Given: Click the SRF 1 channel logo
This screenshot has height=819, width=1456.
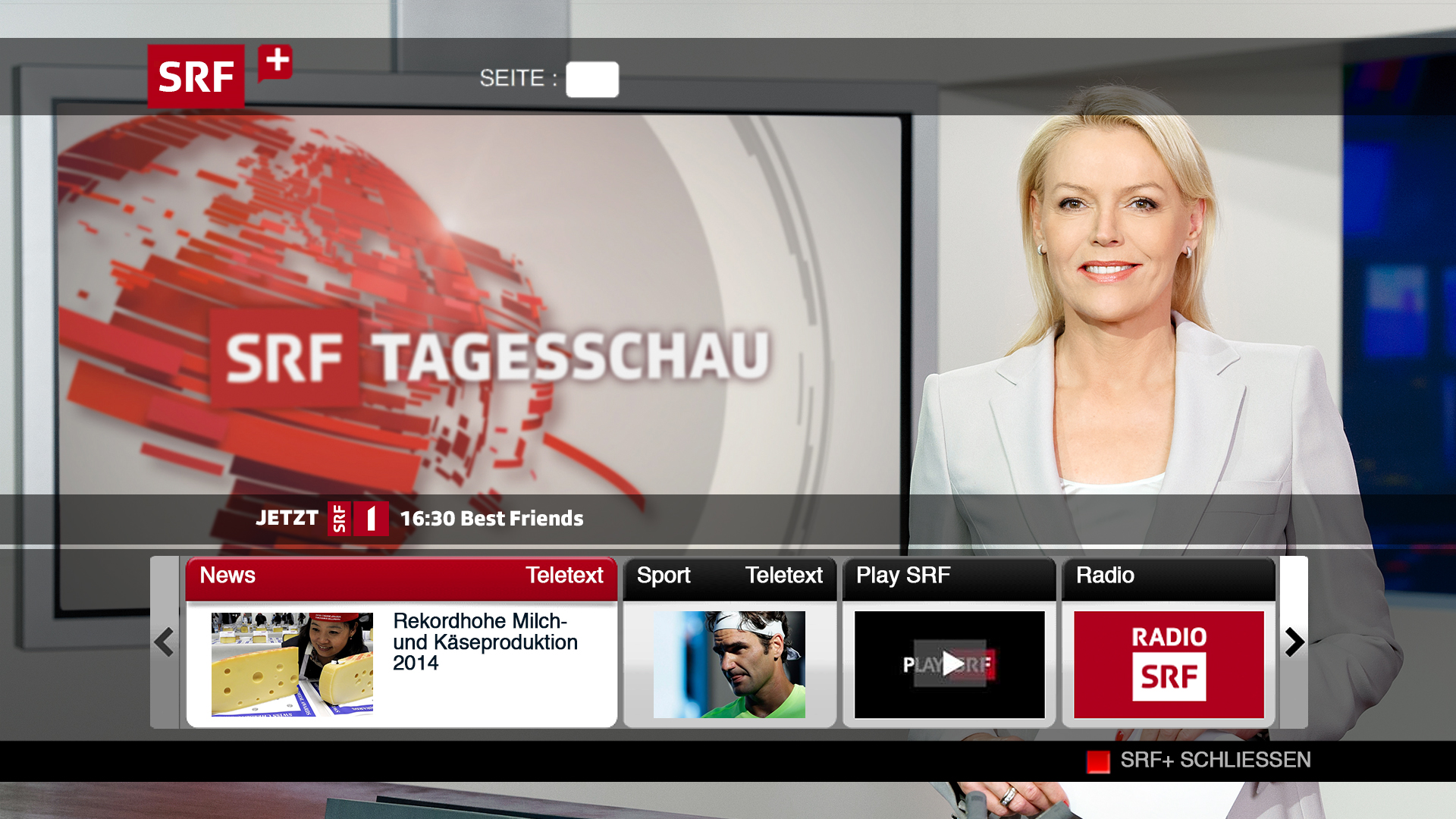Looking at the screenshot, I should pyautogui.click(x=358, y=519).
